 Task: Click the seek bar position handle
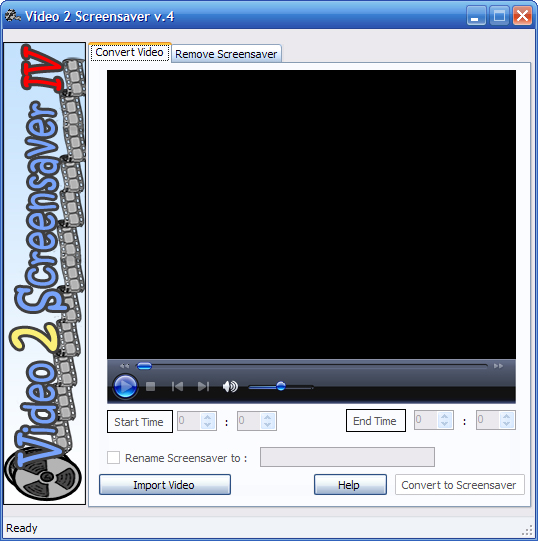(144, 366)
